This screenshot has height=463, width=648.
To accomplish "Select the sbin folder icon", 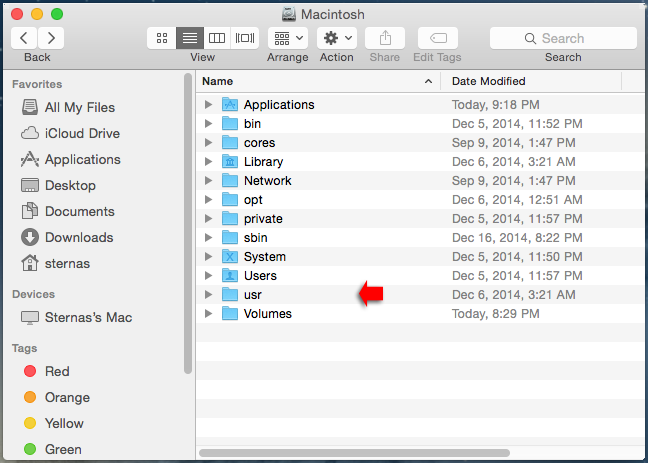I will coord(230,238).
